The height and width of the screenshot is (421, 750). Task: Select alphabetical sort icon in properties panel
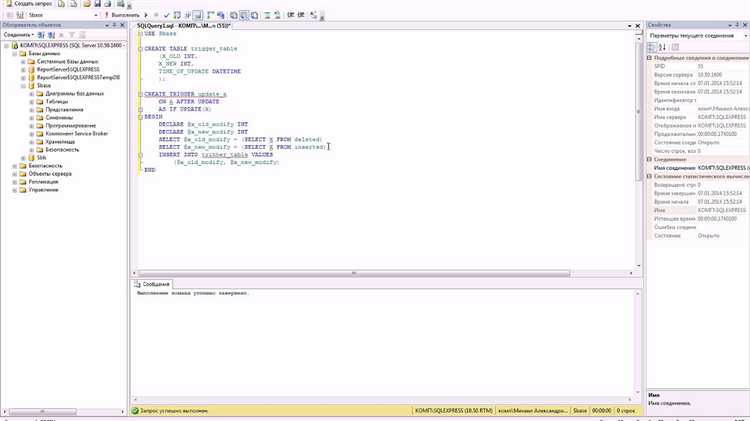662,47
